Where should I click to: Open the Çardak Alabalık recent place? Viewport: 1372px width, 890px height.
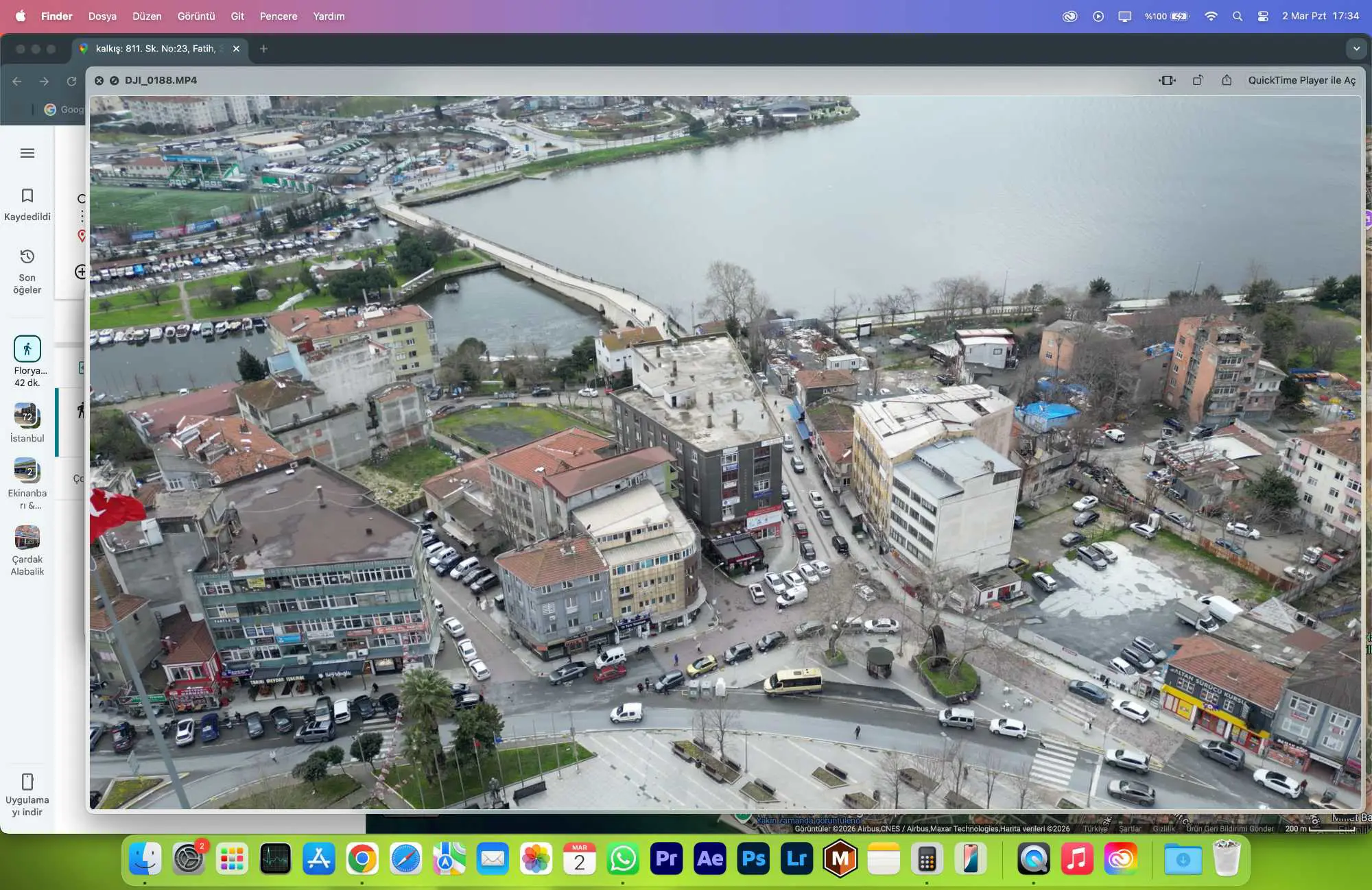tap(27, 551)
